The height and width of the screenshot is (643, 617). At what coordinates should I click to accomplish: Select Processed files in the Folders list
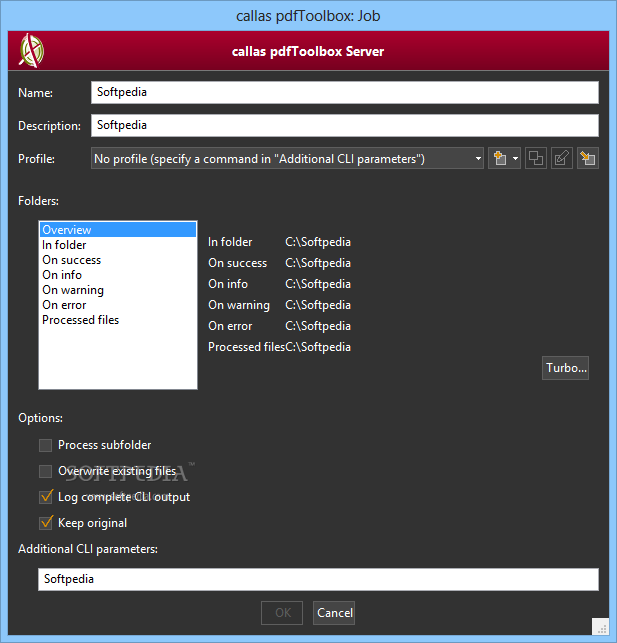[x=118, y=320]
